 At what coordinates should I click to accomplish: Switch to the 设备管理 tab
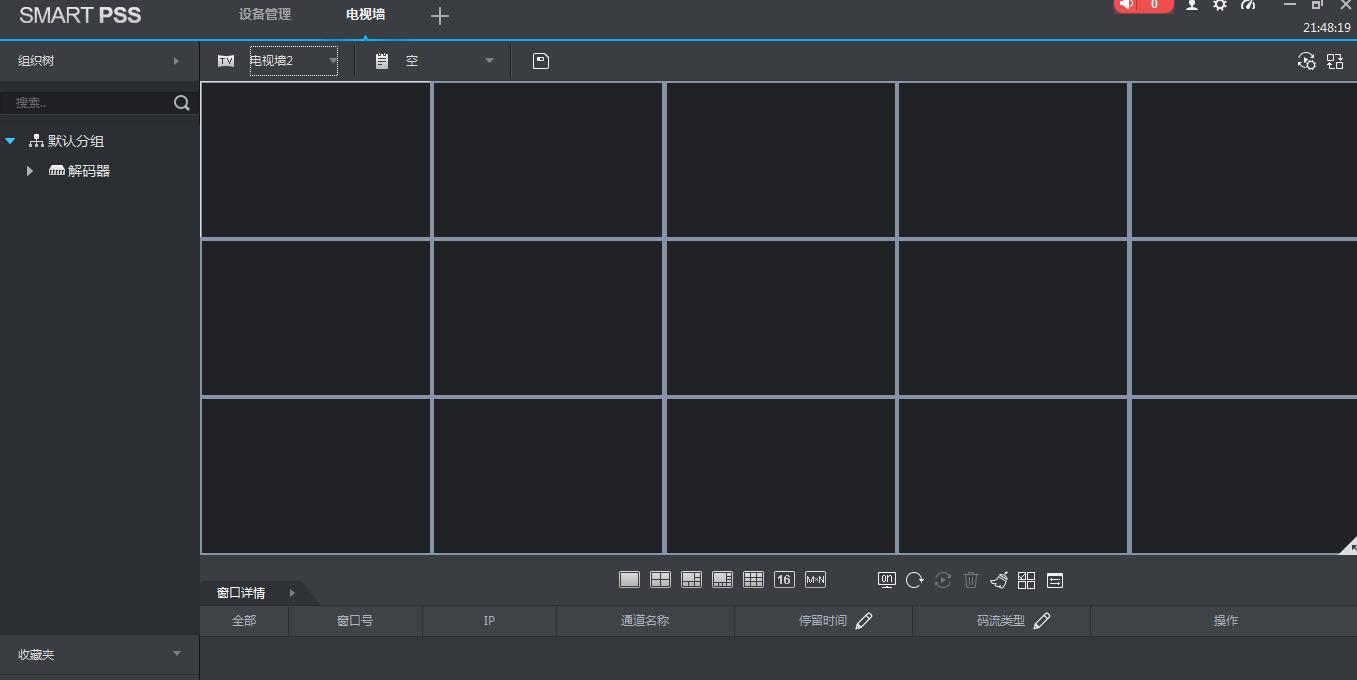point(265,15)
